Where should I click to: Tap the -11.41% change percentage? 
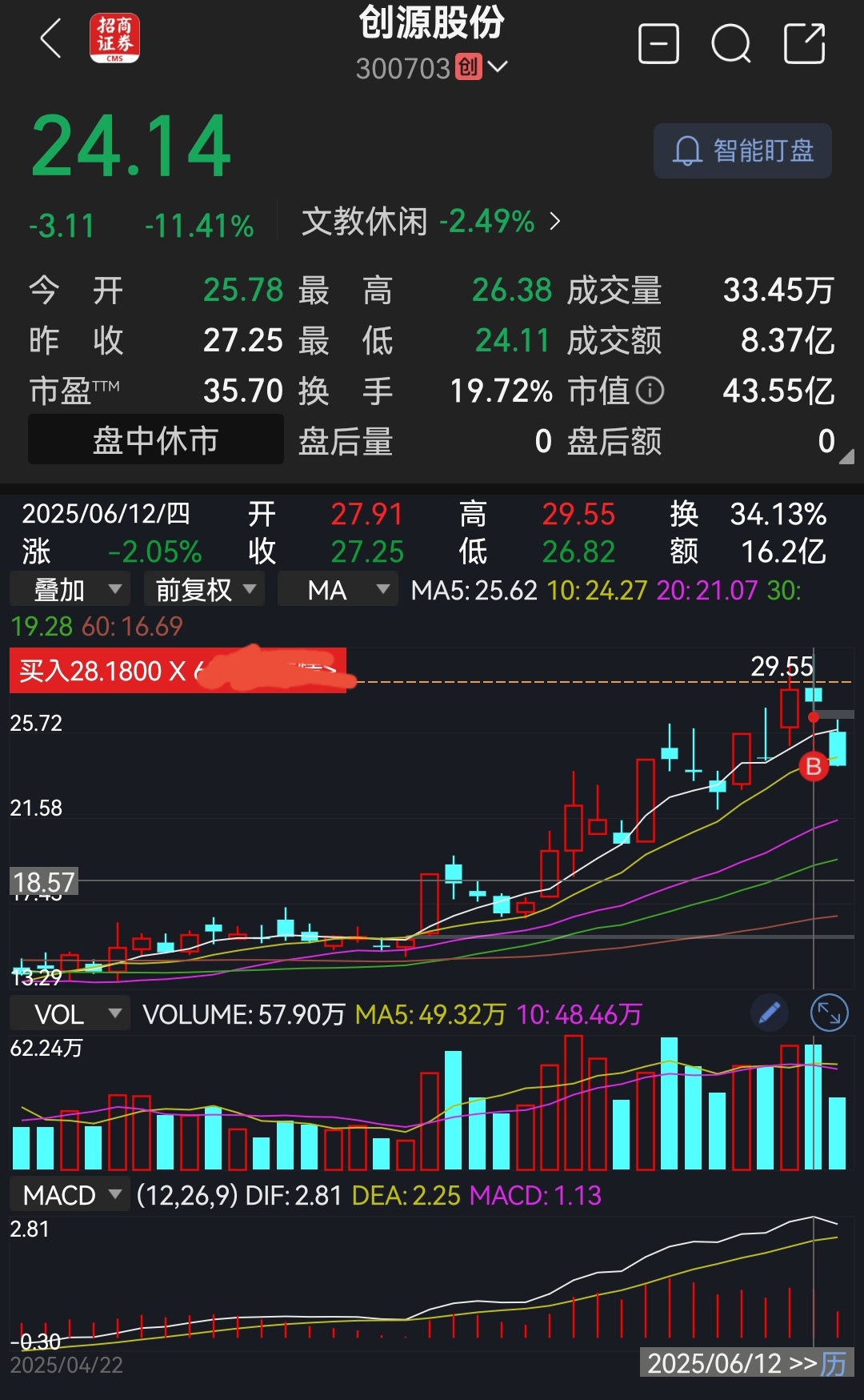(199, 226)
